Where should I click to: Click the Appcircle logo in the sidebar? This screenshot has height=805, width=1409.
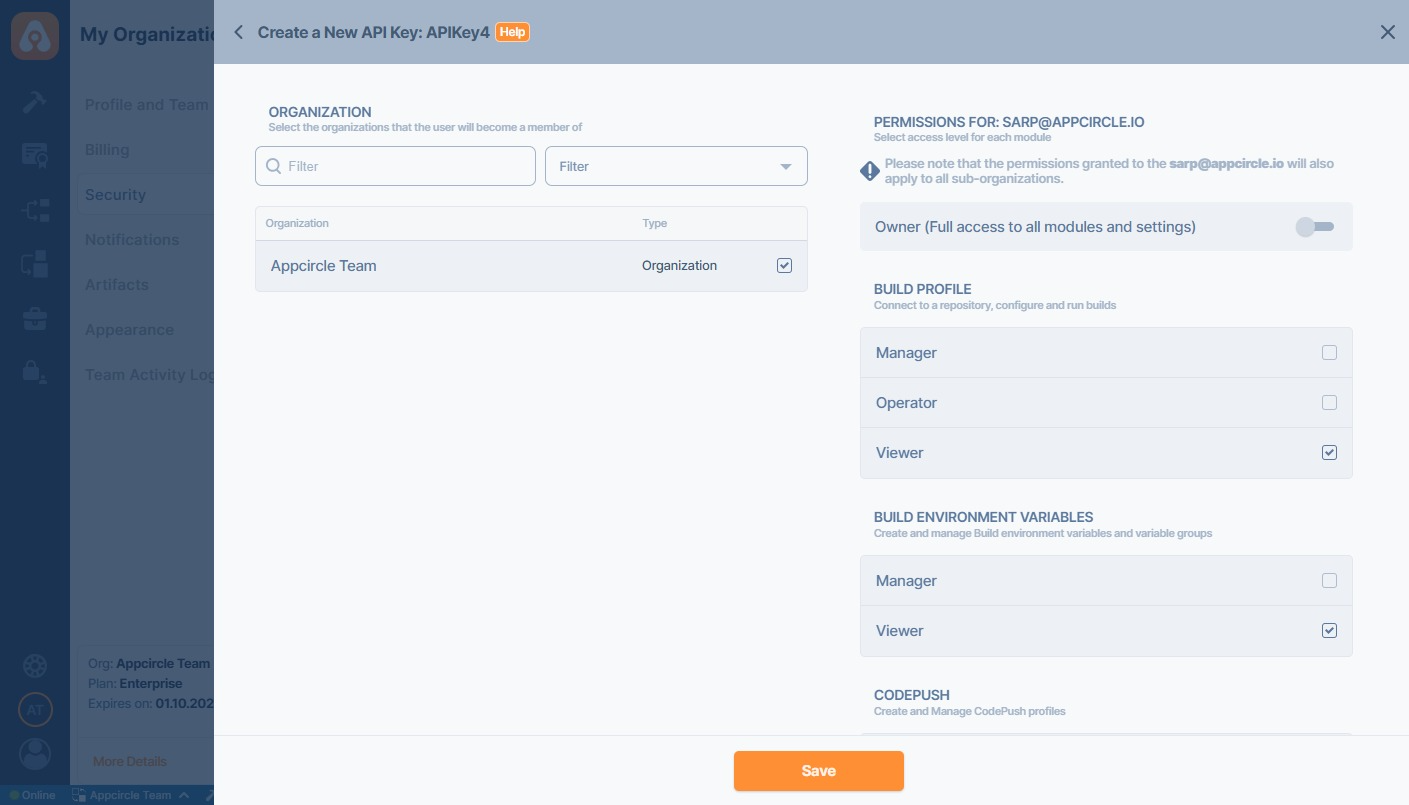tap(35, 35)
